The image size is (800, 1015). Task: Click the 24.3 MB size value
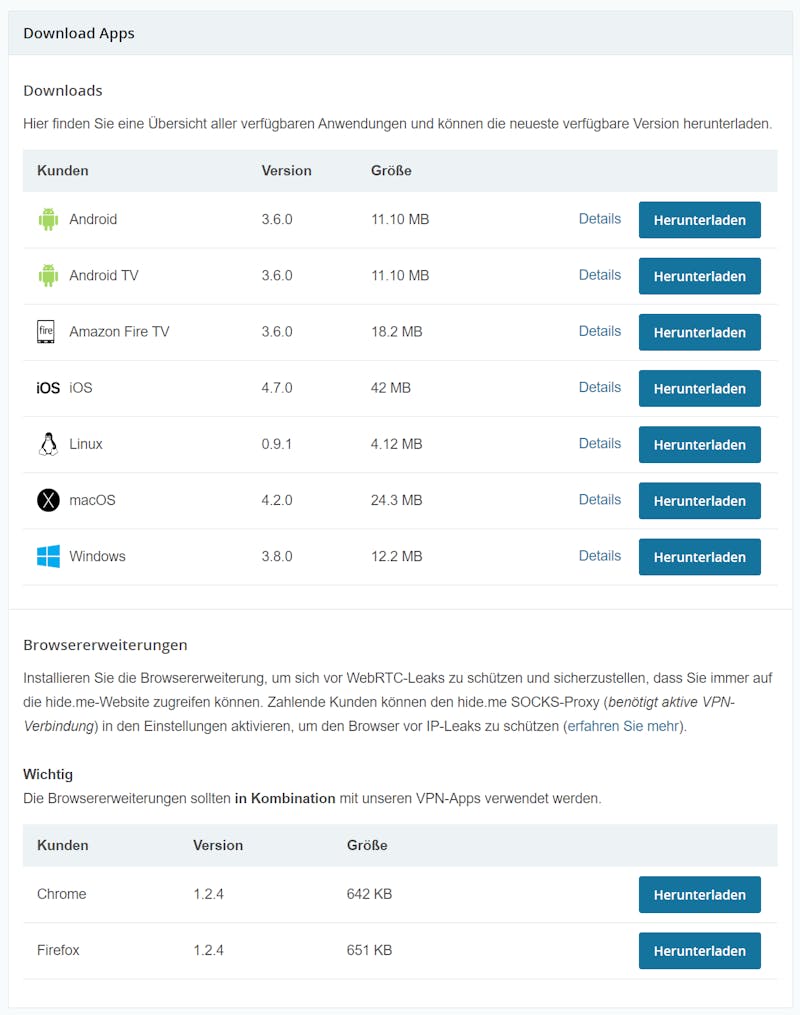(x=396, y=500)
